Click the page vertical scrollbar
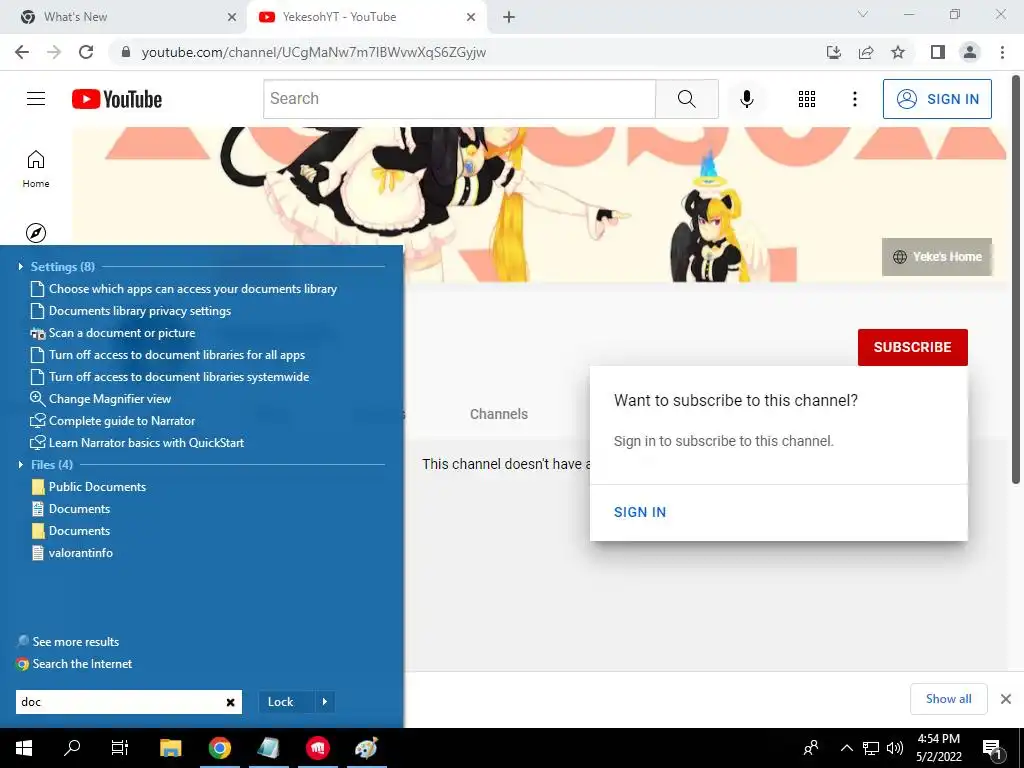The height and width of the screenshot is (768, 1024). (x=1016, y=281)
